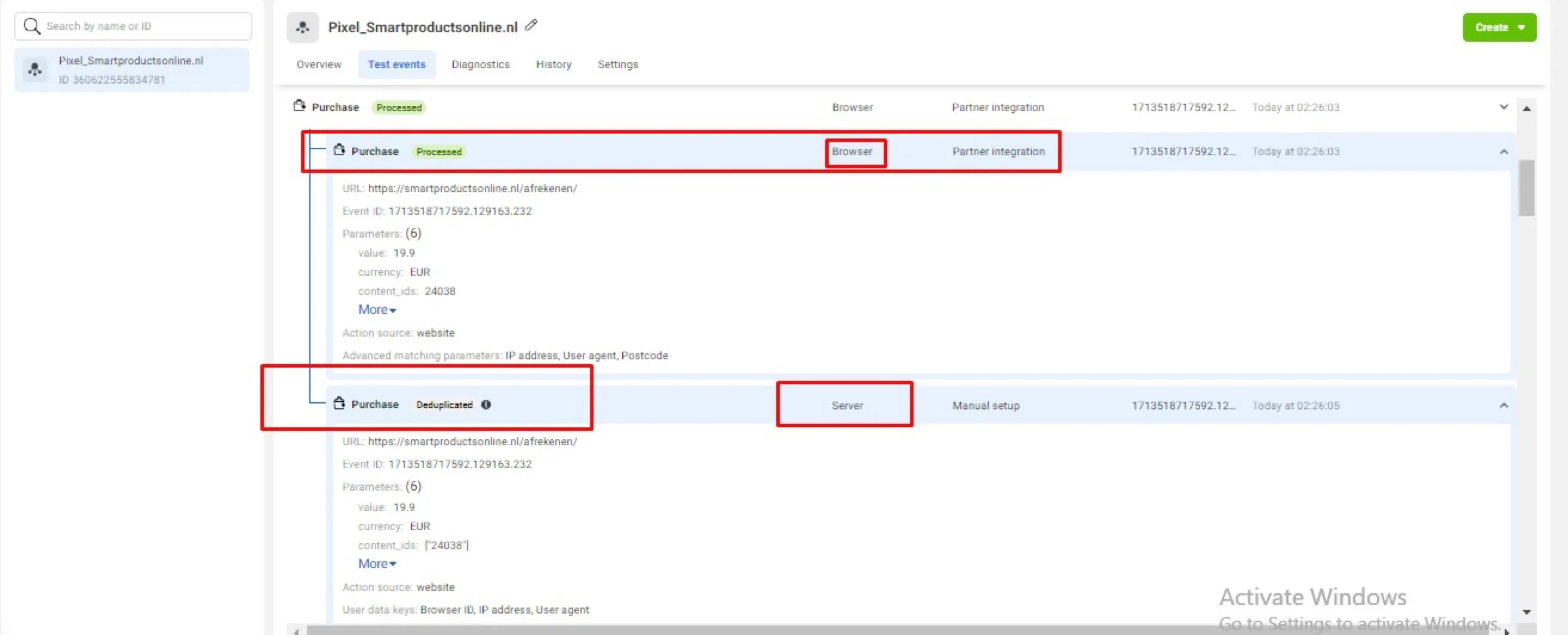Click the bag icon of the Deduplicated Purchase
Viewport: 1568px width, 635px height.
[x=339, y=403]
